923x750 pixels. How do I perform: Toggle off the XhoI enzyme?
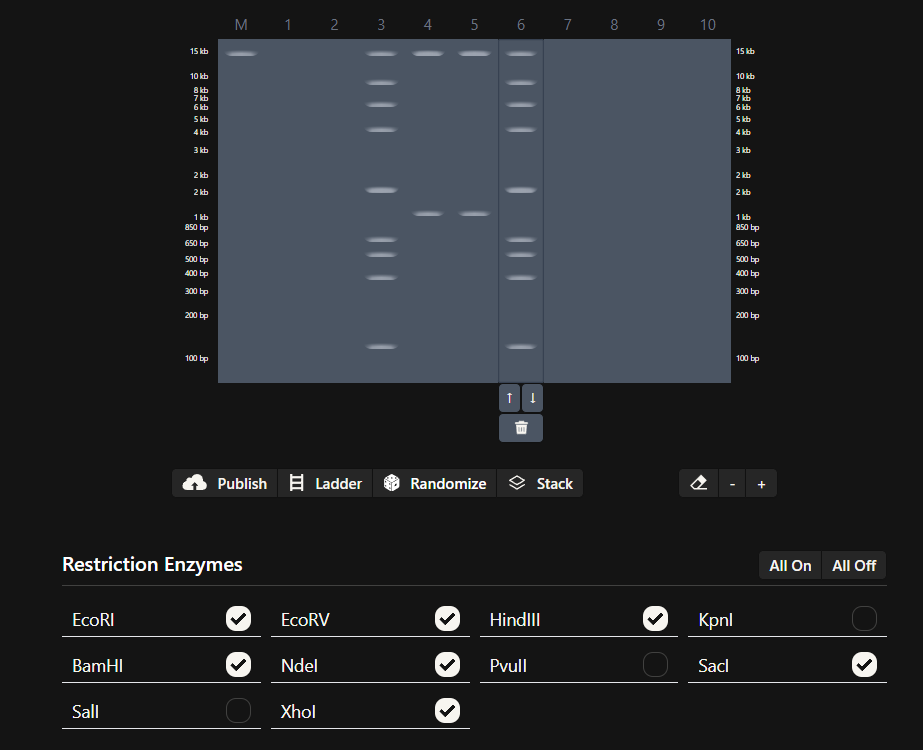point(447,710)
